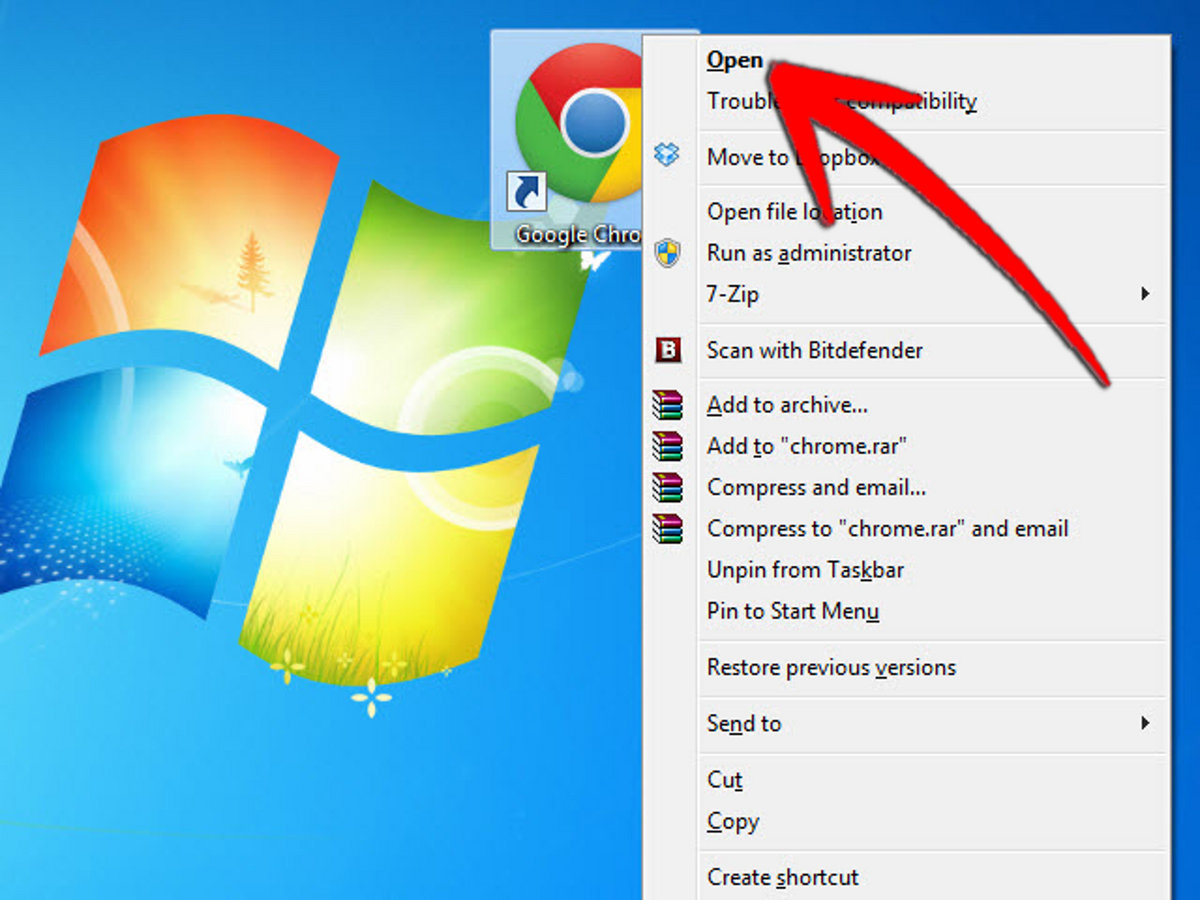Select Open from the context menu
The width and height of the screenshot is (1200, 900).
(x=733, y=60)
